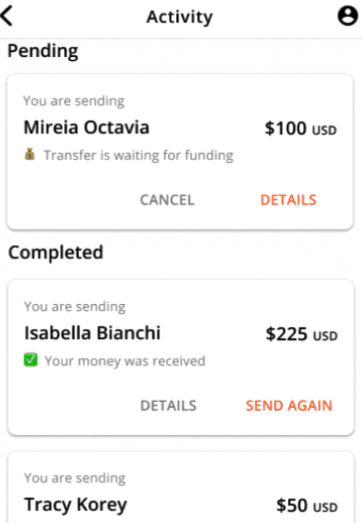Click the money bag funding icon
The width and height of the screenshot is (363, 523).
click(x=30, y=154)
